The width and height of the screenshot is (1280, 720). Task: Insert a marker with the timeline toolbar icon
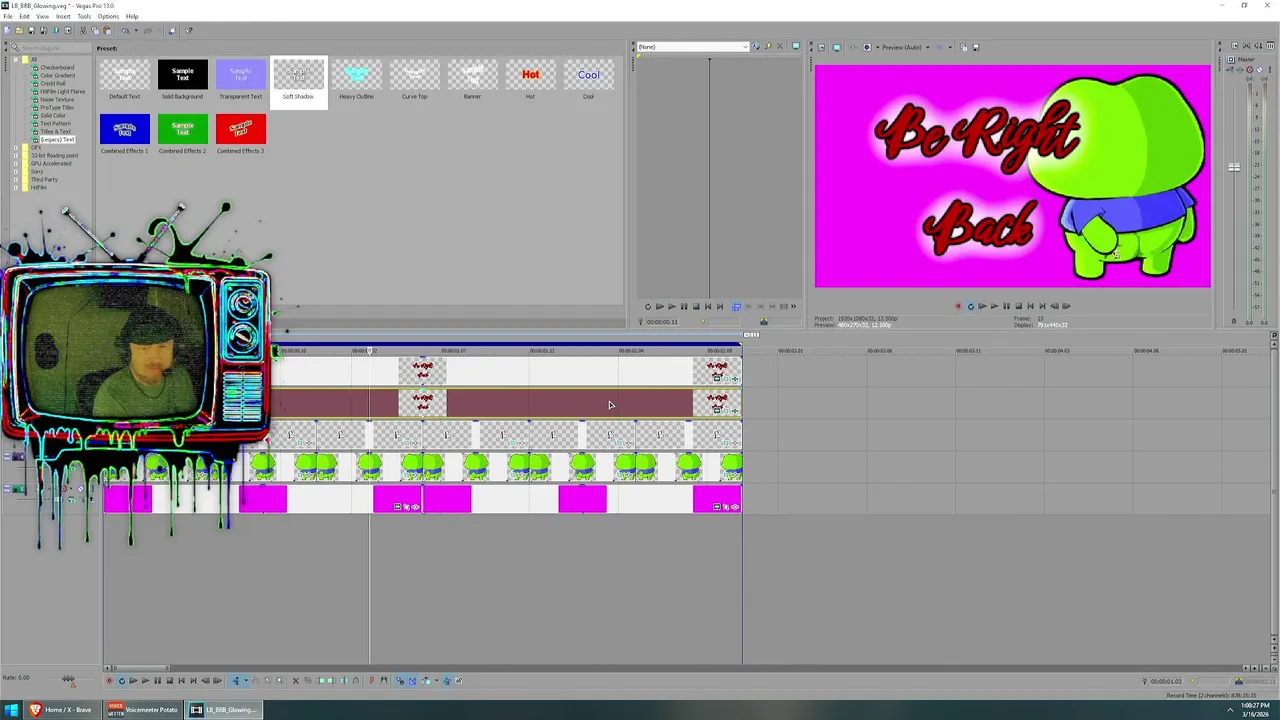(x=372, y=681)
